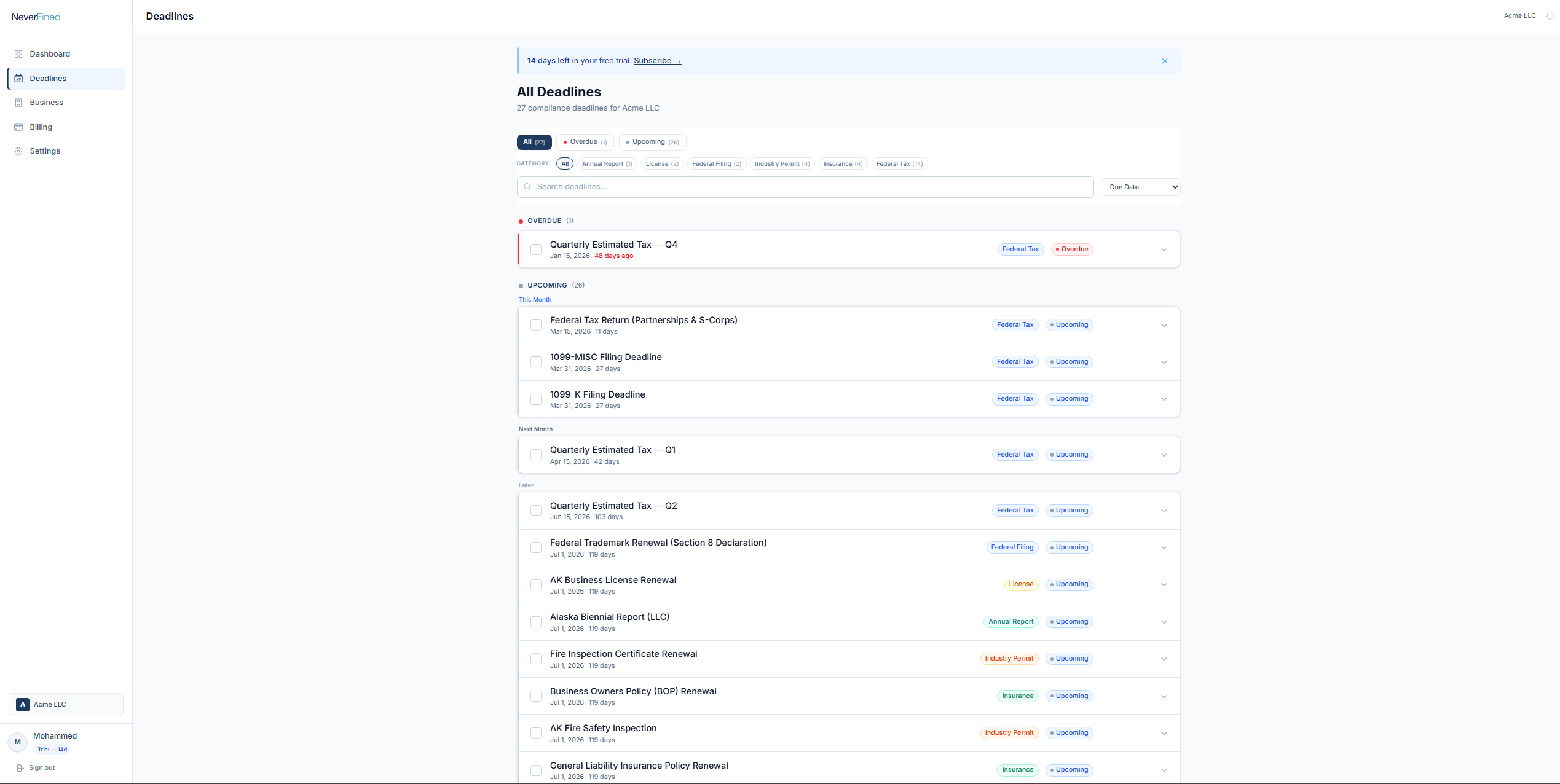Viewport: 1560px width, 784px height.
Task: Open notifications bell icon at top right
Action: tap(1550, 16)
